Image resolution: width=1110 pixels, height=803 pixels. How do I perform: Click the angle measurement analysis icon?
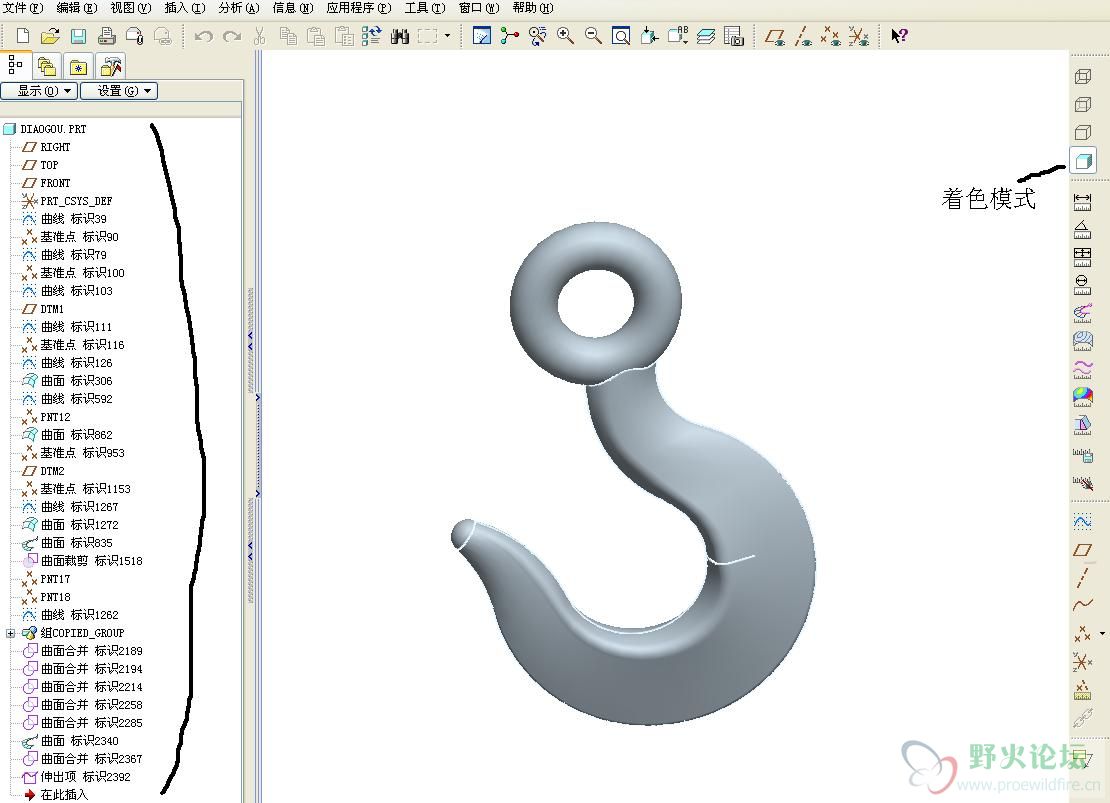(x=1082, y=229)
